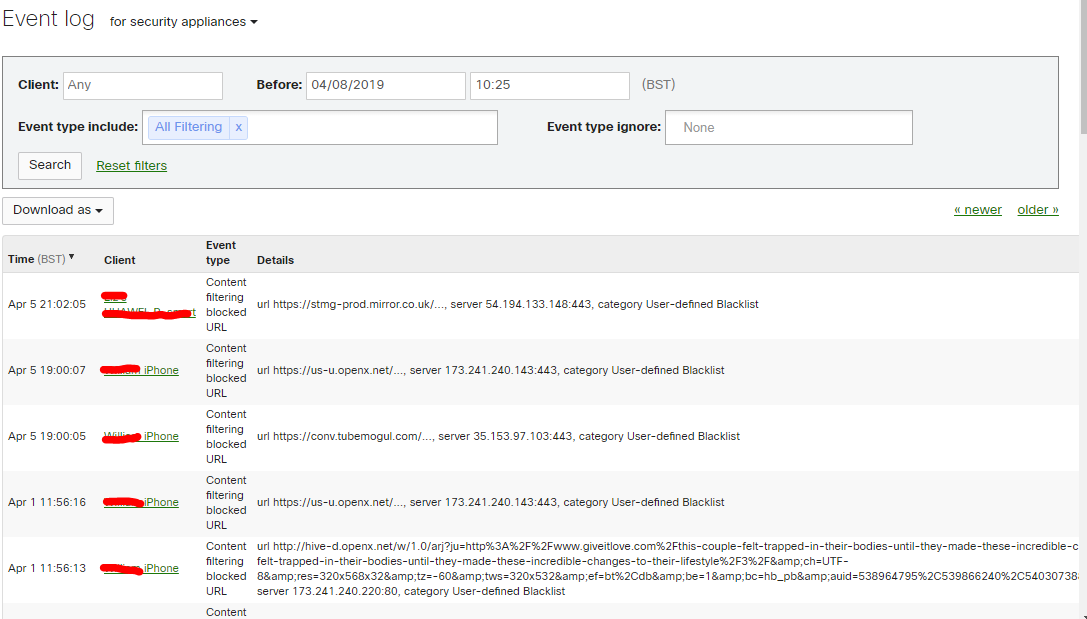This screenshot has height=619, width=1087.
Task: Click the 'Event log' page heading
Action: [48, 18]
